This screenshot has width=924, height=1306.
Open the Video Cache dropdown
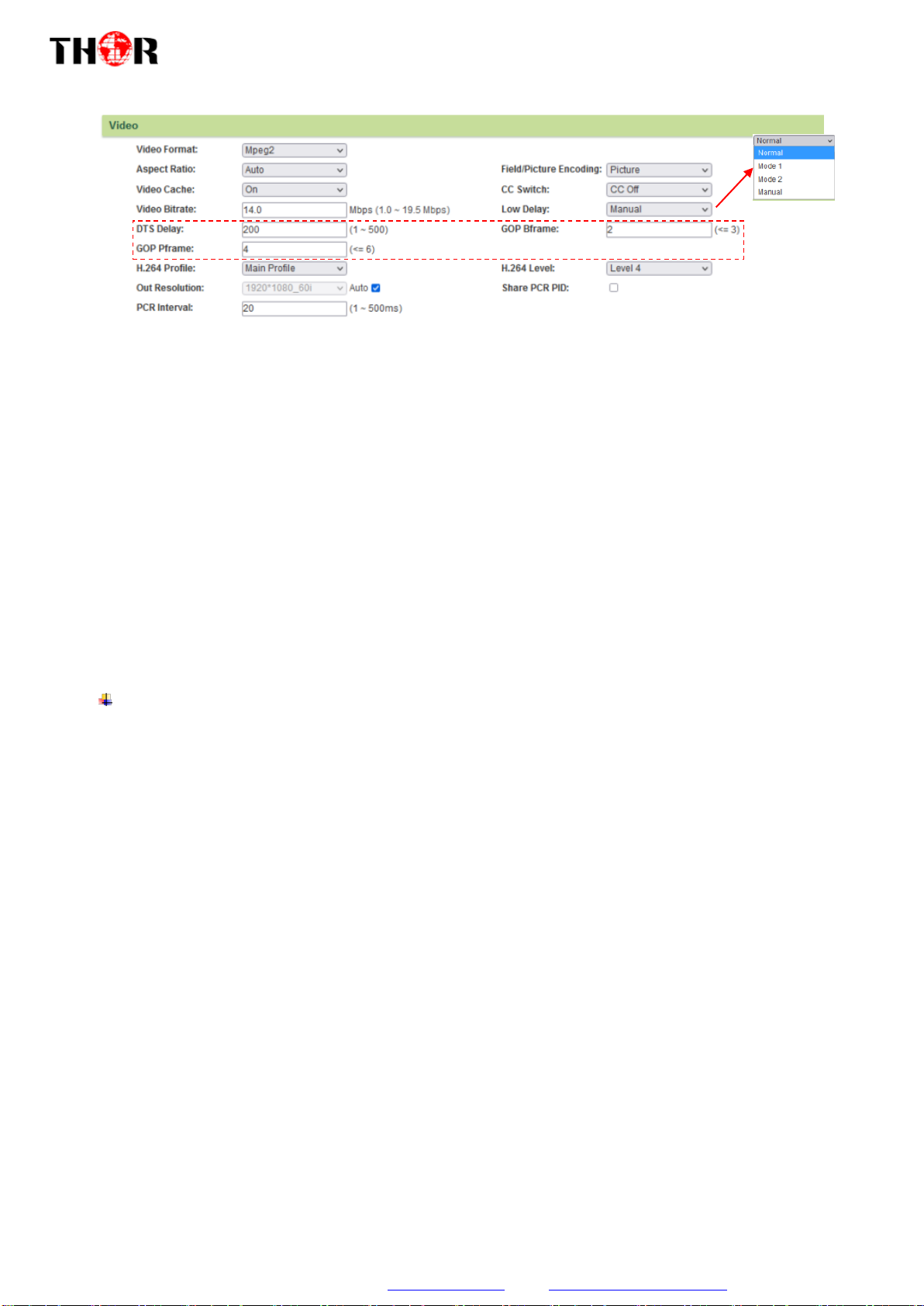pos(294,190)
